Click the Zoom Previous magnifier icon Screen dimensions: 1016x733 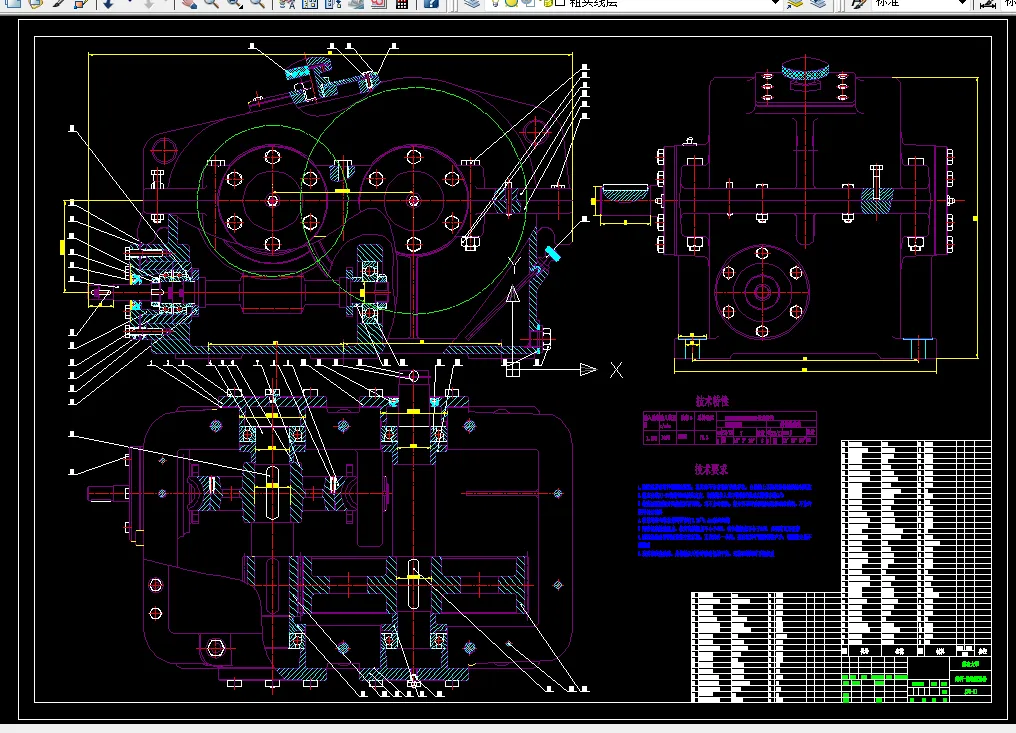pos(257,3)
